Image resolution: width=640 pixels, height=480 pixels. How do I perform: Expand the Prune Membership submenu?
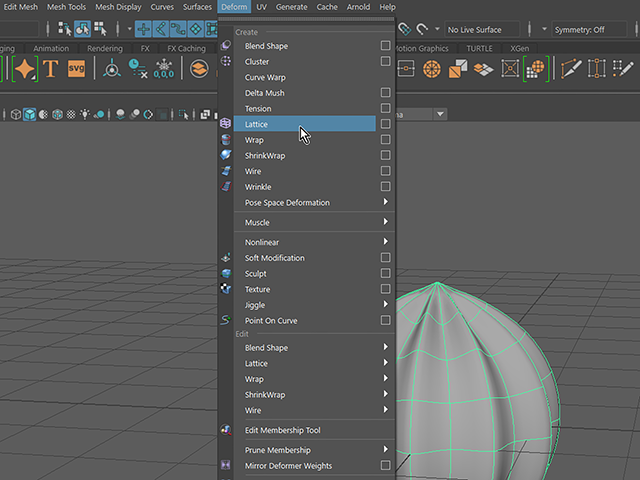[314, 450]
